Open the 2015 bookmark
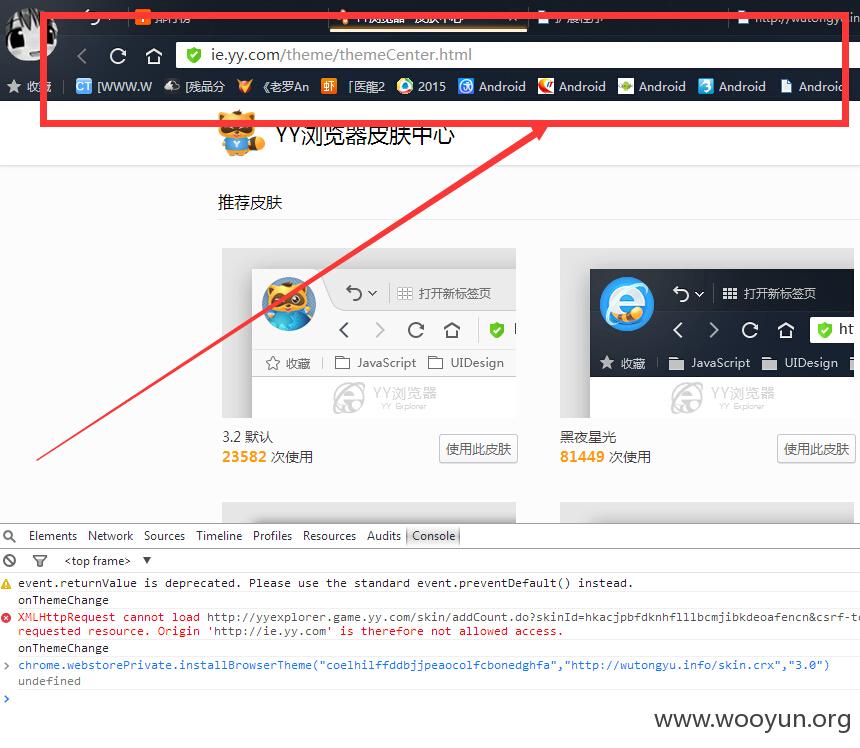The image size is (860, 748). click(x=421, y=86)
